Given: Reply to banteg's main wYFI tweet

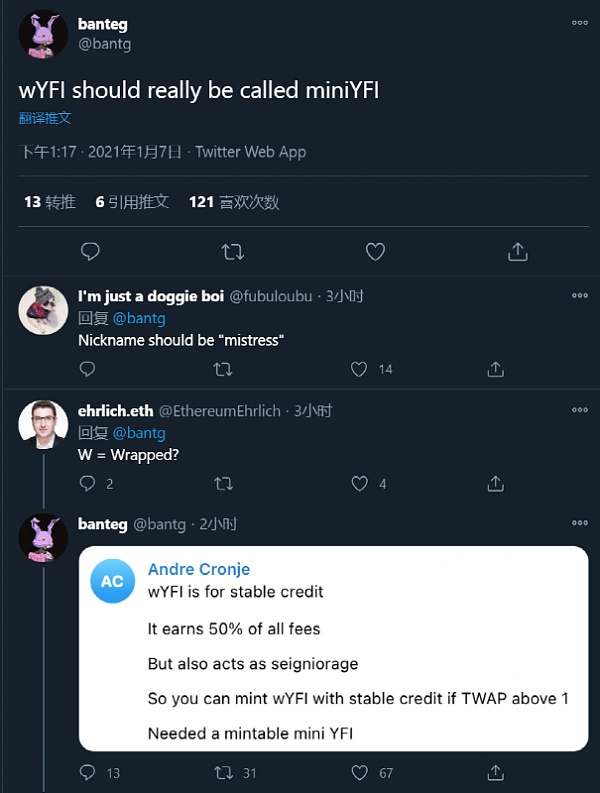Looking at the screenshot, I should pos(90,251).
